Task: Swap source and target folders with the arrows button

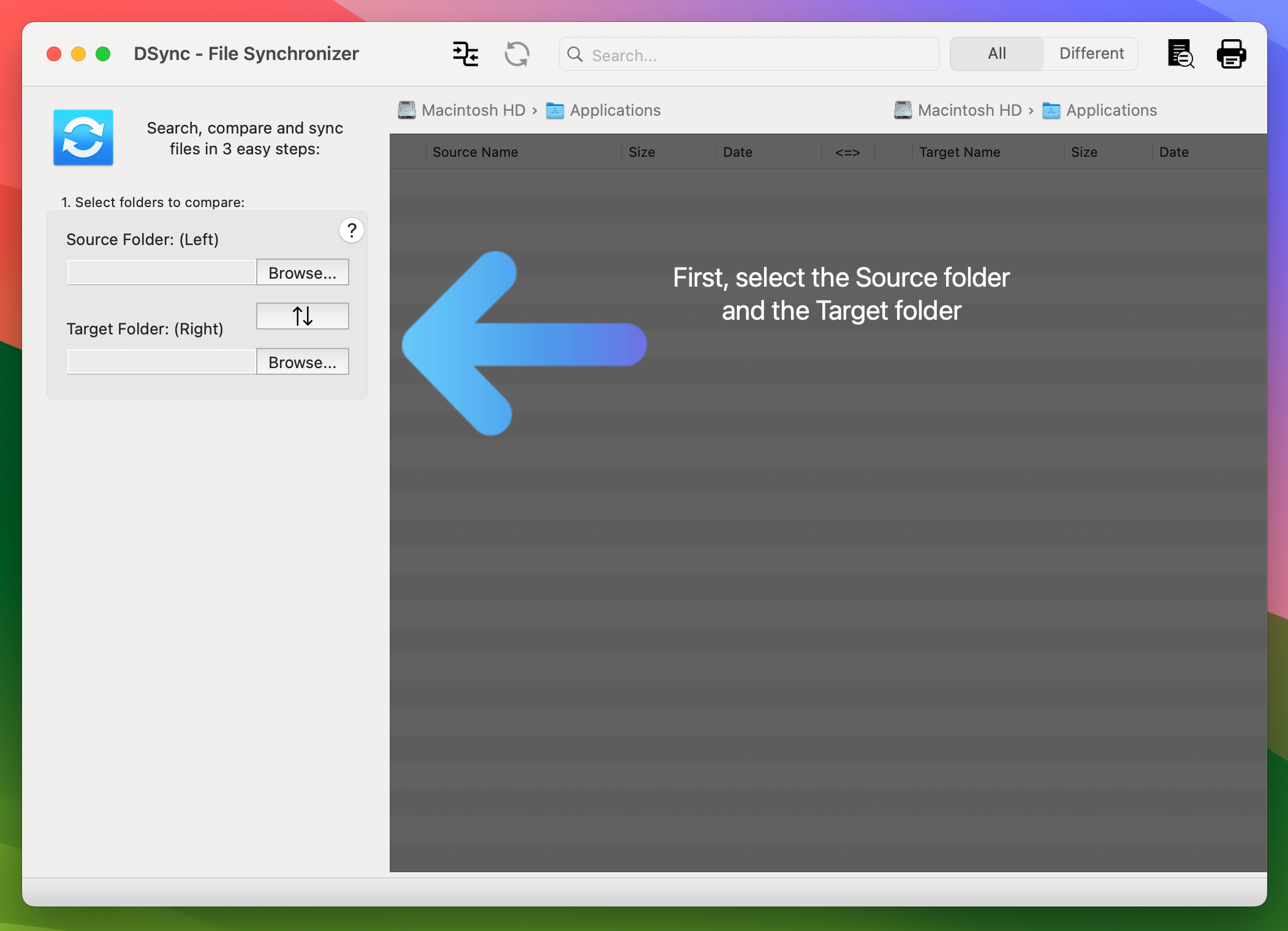Action: coord(302,316)
